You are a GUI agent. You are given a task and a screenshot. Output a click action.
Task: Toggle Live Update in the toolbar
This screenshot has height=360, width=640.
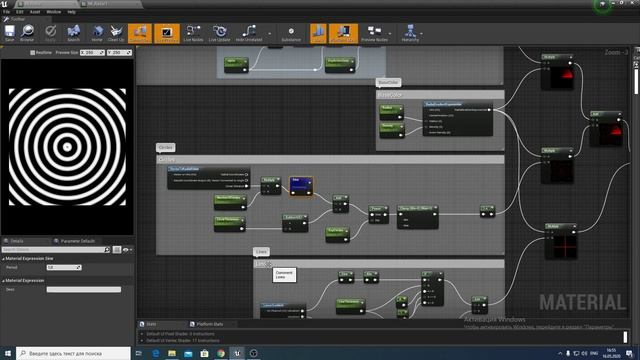220,33
